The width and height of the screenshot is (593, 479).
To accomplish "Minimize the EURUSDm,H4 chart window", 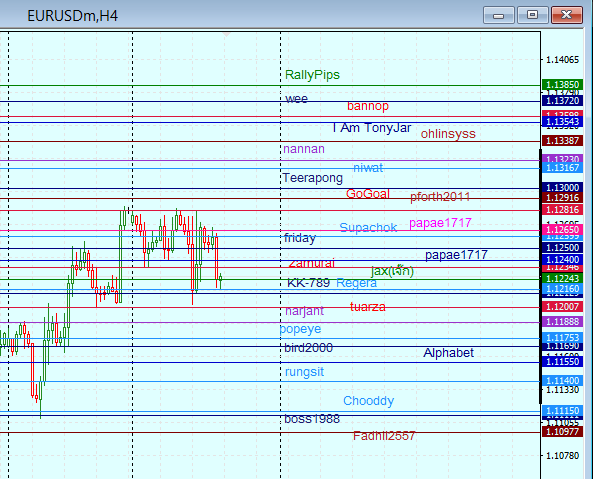I will pos(498,16).
